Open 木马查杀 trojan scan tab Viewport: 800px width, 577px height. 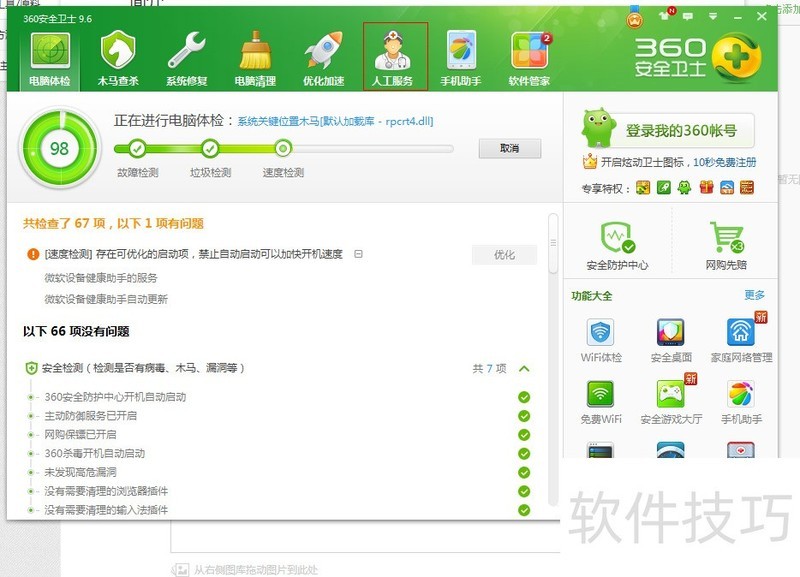(x=118, y=59)
